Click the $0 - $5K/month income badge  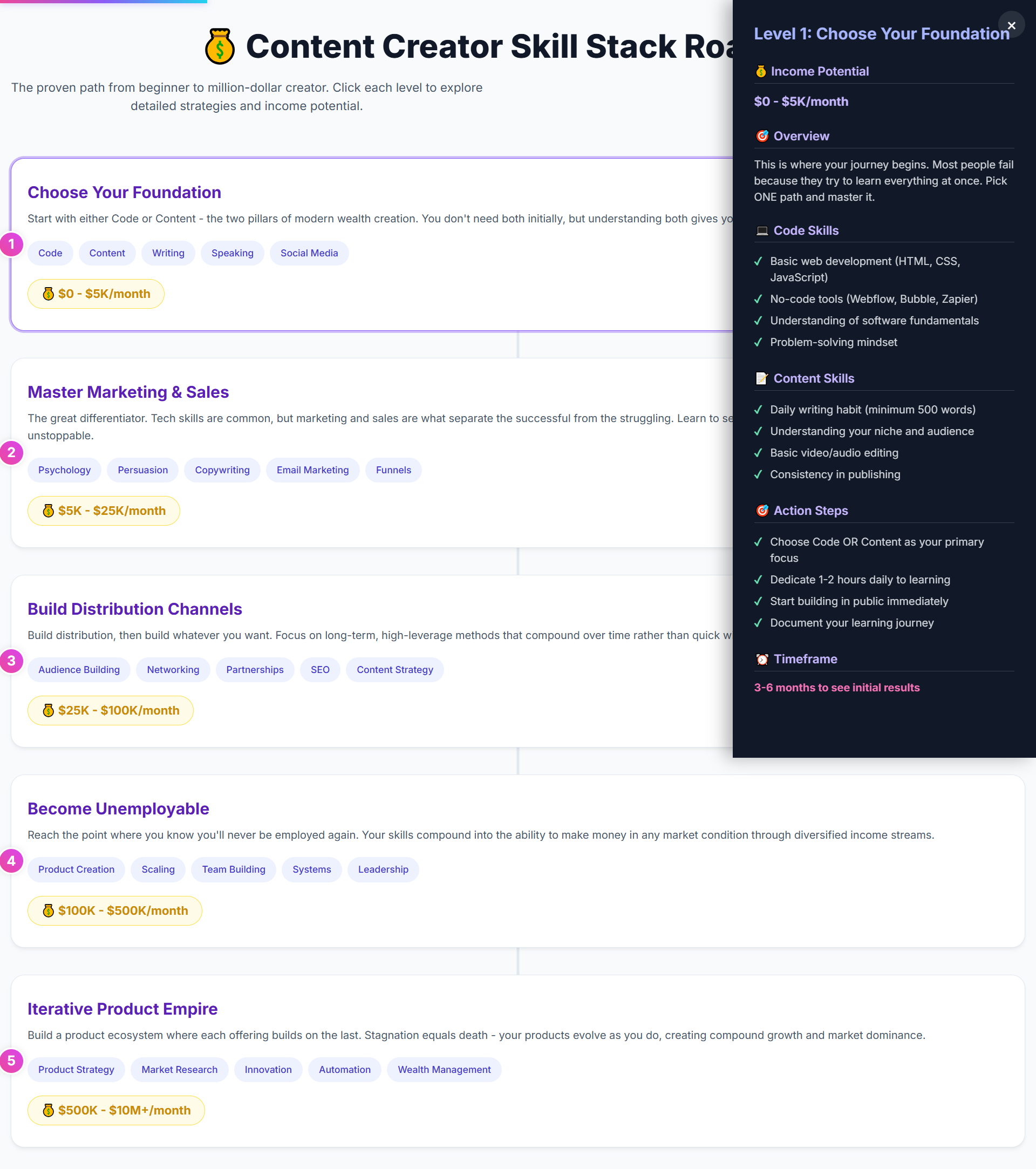point(96,294)
